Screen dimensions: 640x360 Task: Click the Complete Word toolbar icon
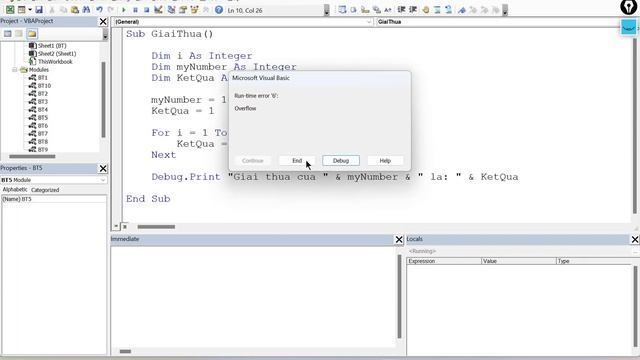pyautogui.click(x=388, y=10)
